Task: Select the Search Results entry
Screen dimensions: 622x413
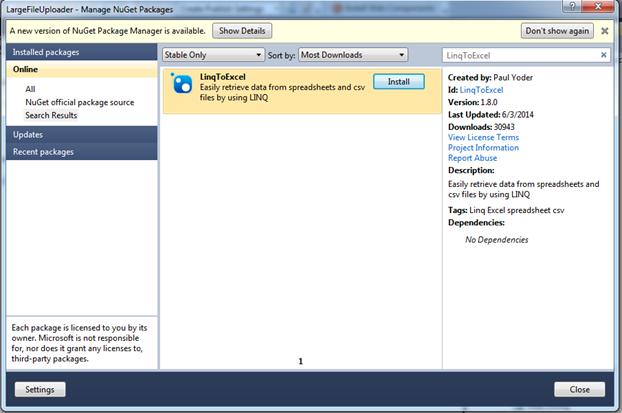Action: click(x=51, y=115)
